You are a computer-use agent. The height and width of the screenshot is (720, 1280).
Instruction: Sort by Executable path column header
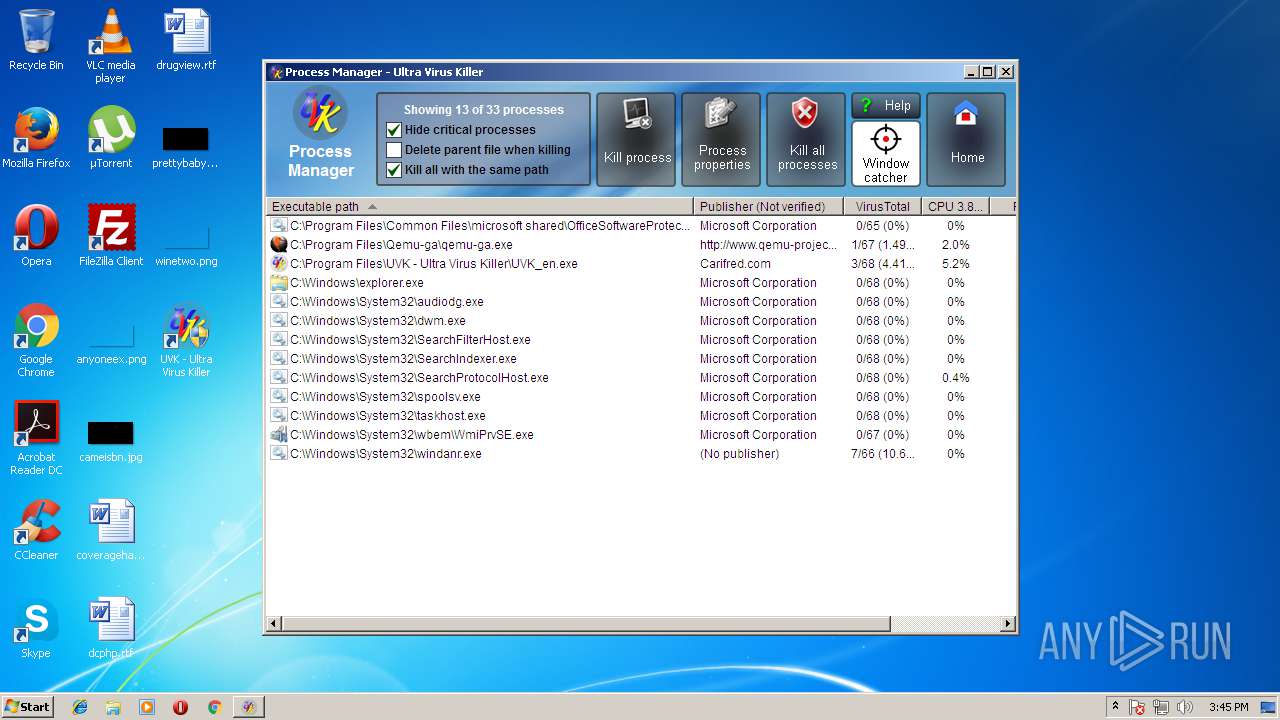pyautogui.click(x=479, y=206)
